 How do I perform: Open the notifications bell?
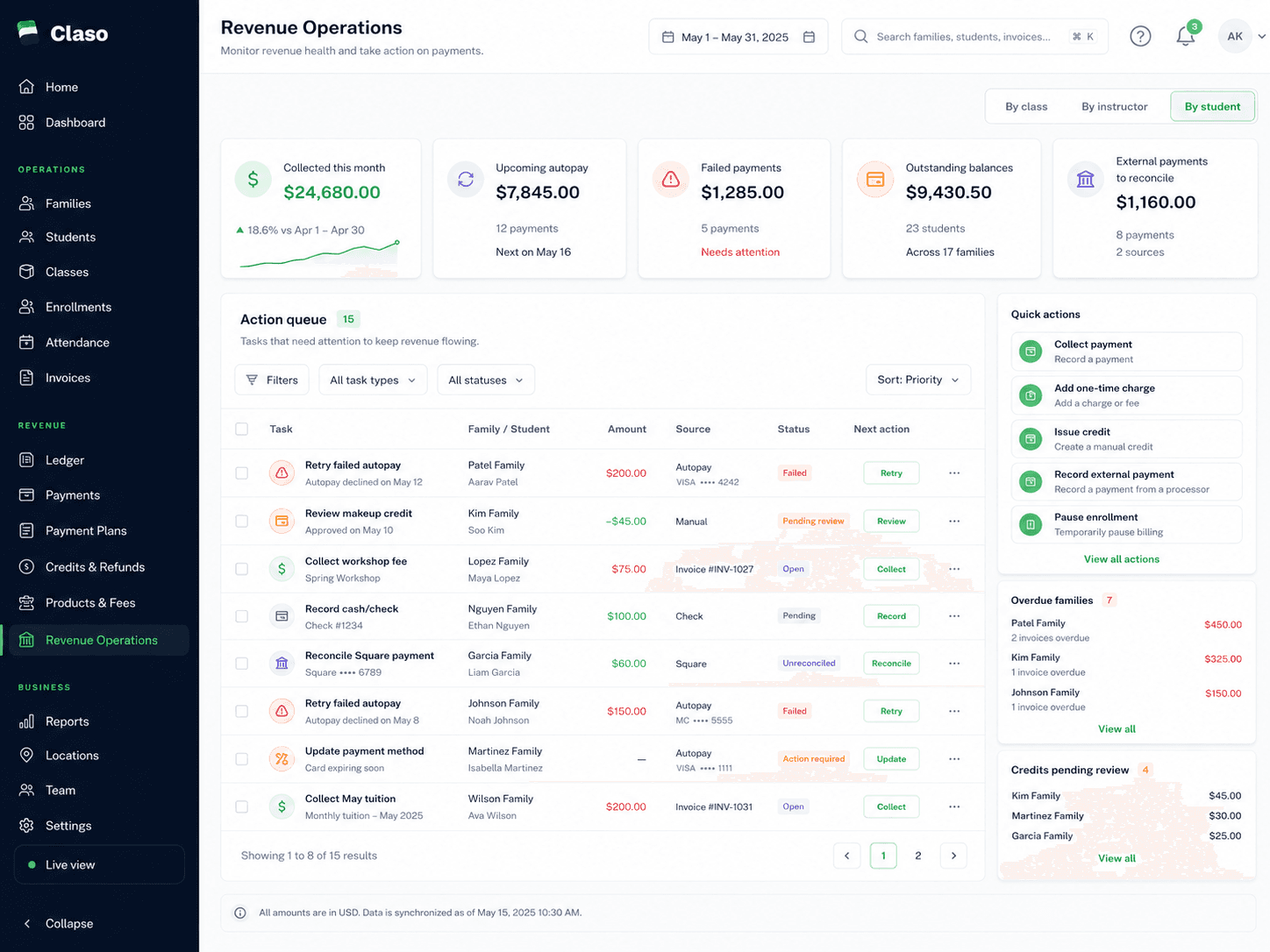1186,37
